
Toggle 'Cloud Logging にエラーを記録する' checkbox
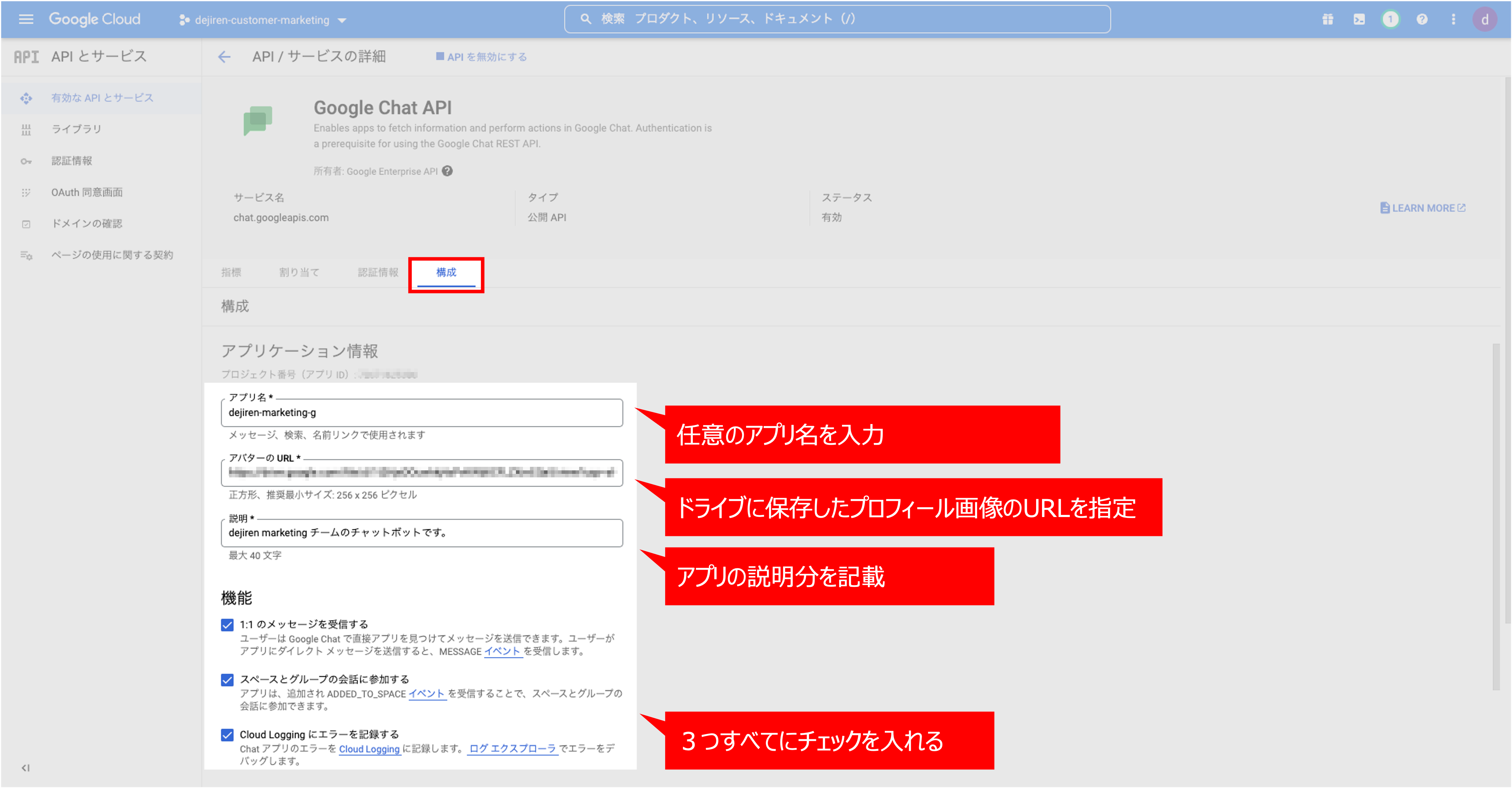pyautogui.click(x=227, y=735)
